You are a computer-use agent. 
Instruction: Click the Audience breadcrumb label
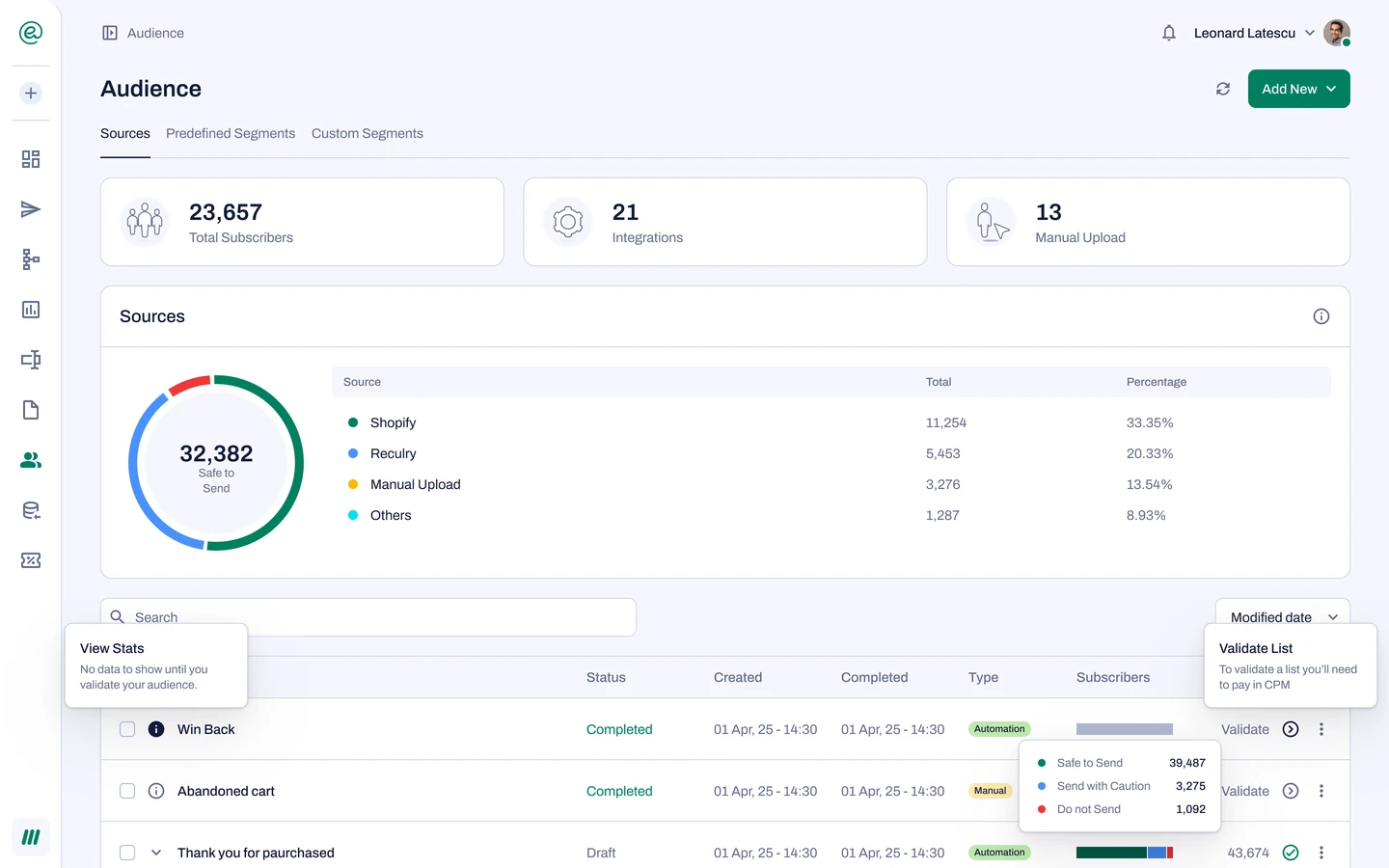click(x=155, y=33)
